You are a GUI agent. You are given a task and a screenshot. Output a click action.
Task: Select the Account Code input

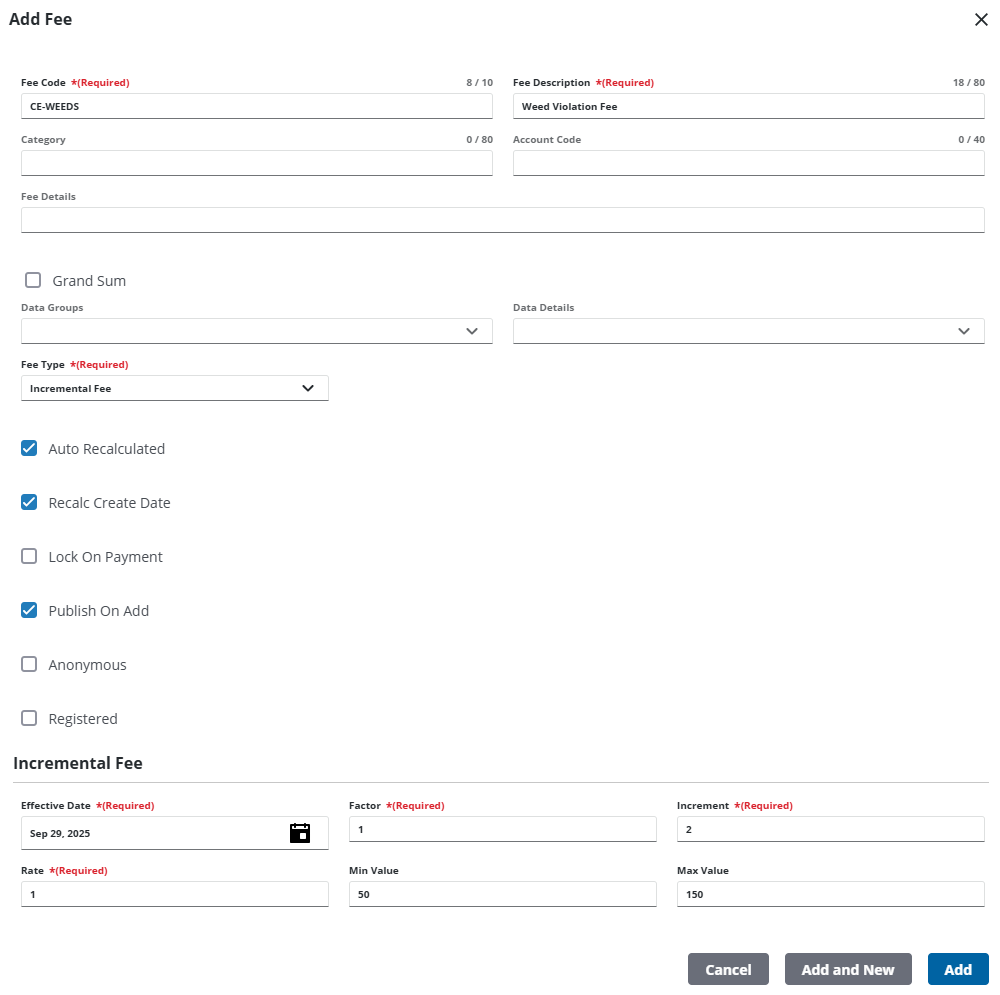point(748,163)
